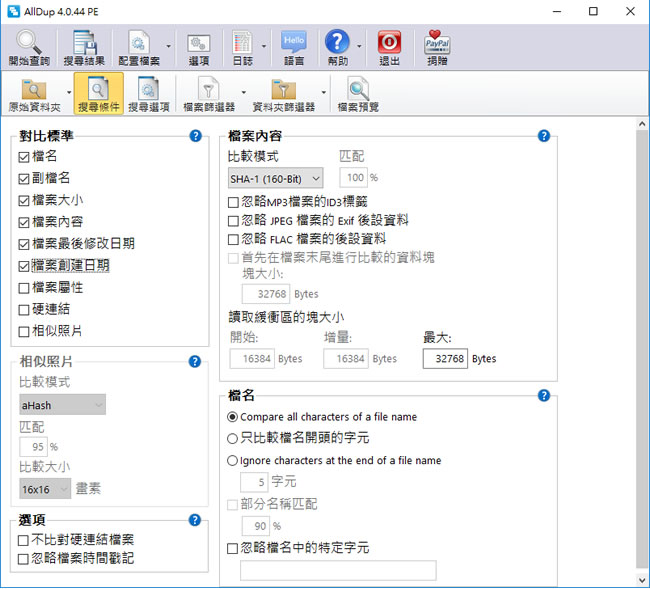Switch to the 搜尋選項 tab
The height and width of the screenshot is (589, 650).
[x=149, y=92]
